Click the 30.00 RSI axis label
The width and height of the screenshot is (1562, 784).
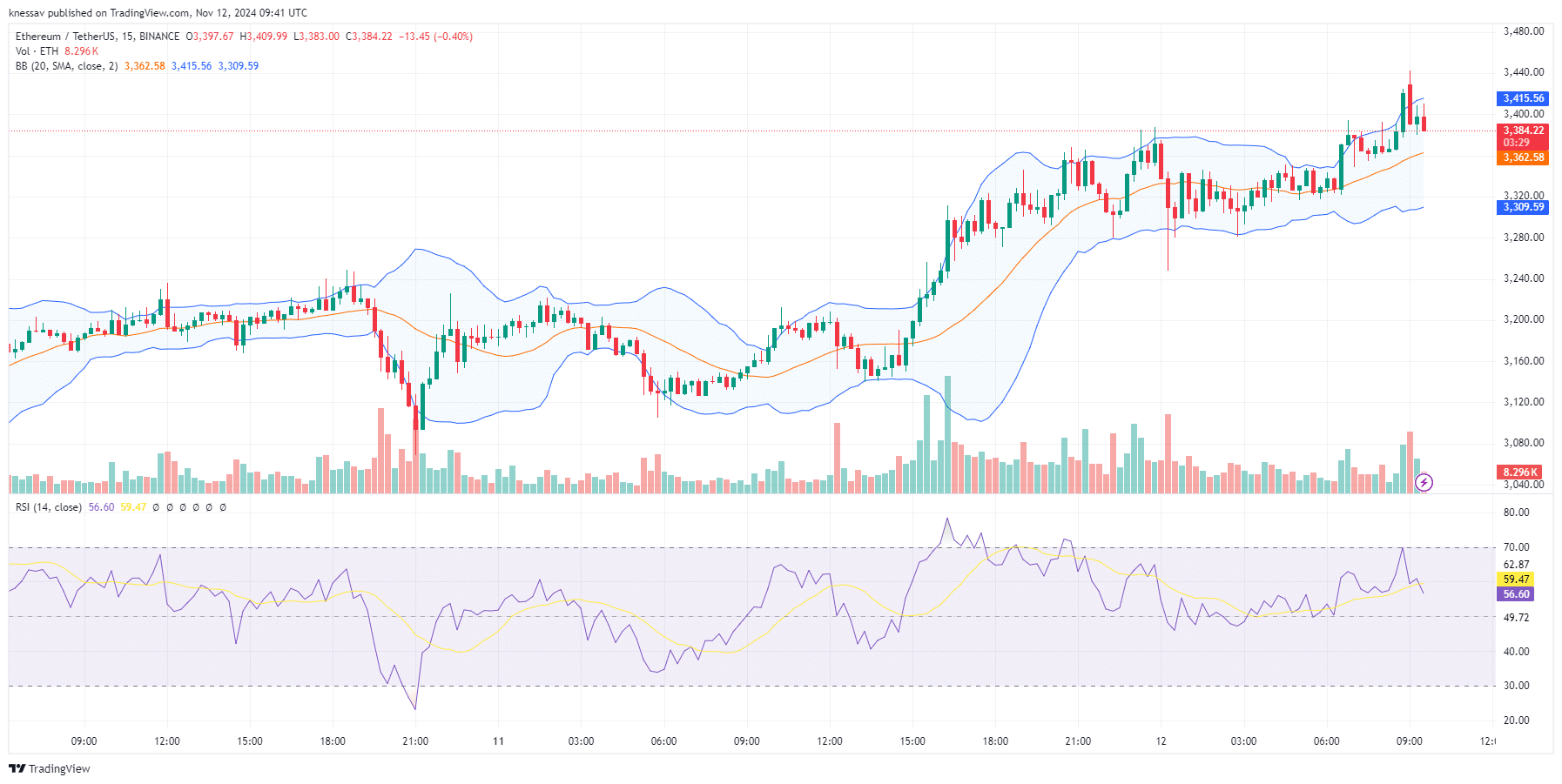pos(1516,686)
